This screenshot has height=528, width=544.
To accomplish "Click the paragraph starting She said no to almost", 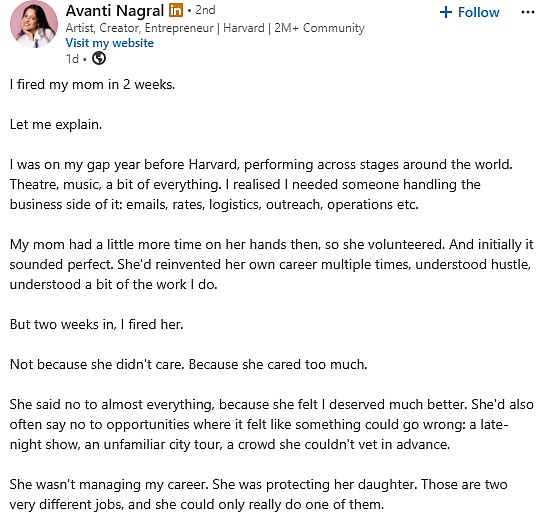I will pyautogui.click(x=271, y=424).
